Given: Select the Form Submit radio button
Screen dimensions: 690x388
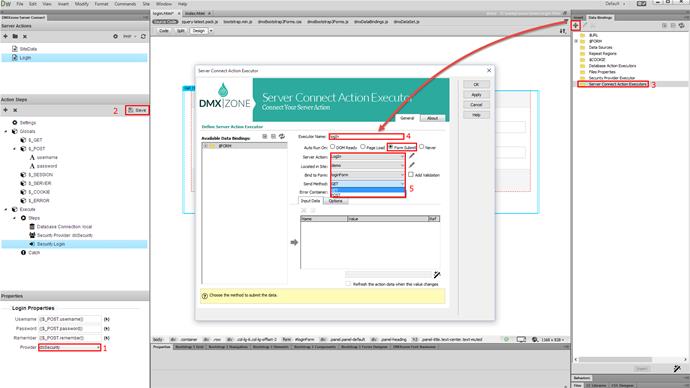Looking at the screenshot, I should [391, 147].
